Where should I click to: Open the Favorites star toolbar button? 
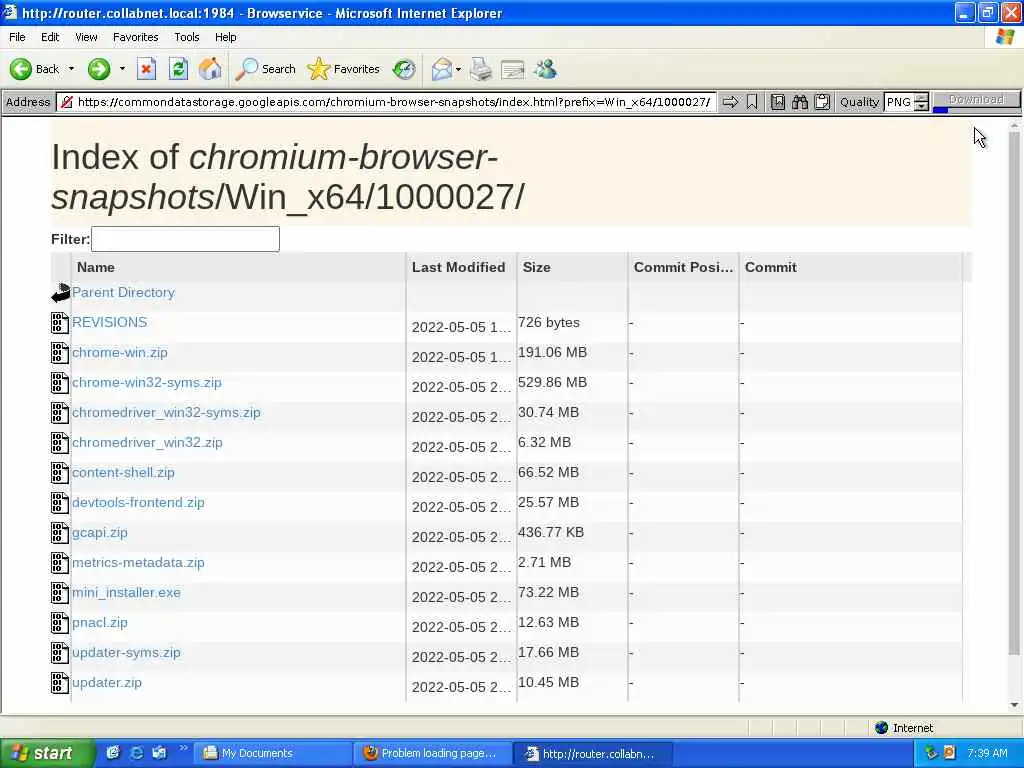[343, 69]
